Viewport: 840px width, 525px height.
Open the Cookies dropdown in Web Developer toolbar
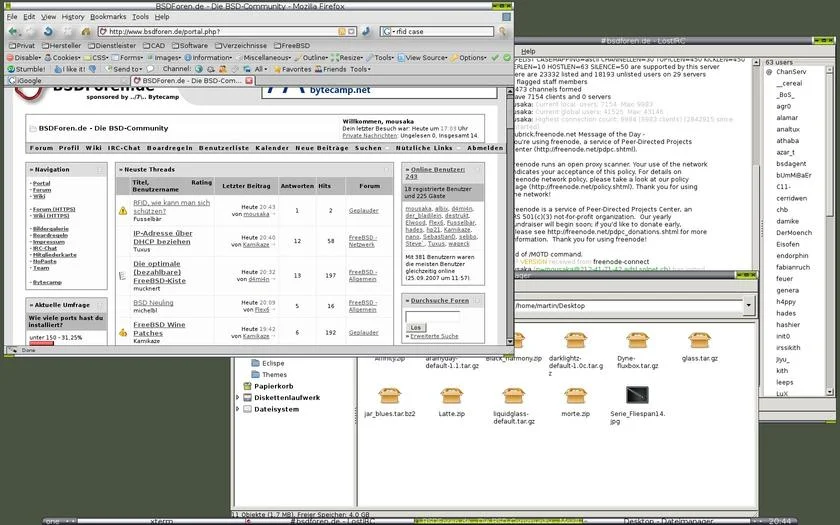(63, 57)
